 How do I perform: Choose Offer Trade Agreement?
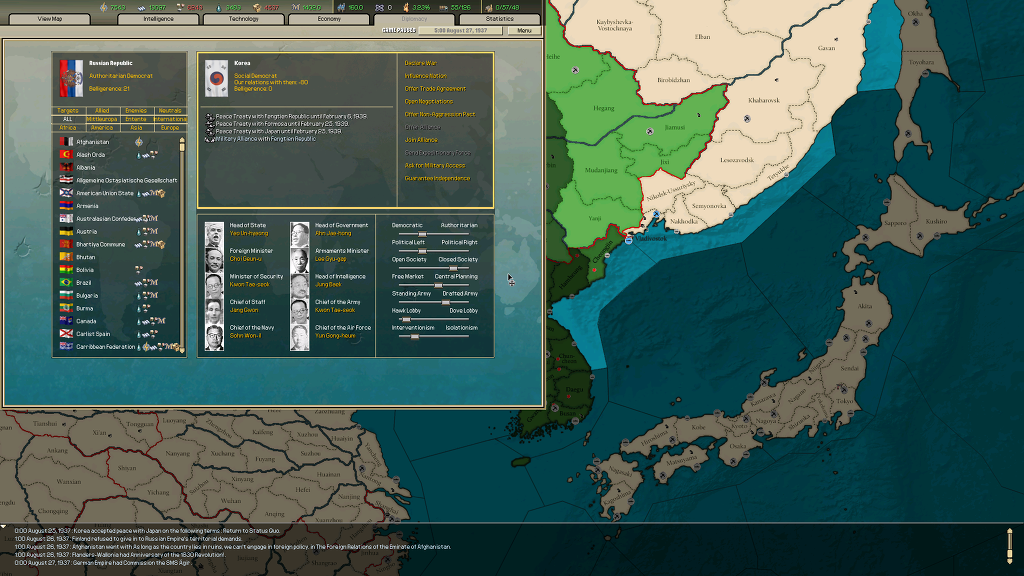(435, 89)
